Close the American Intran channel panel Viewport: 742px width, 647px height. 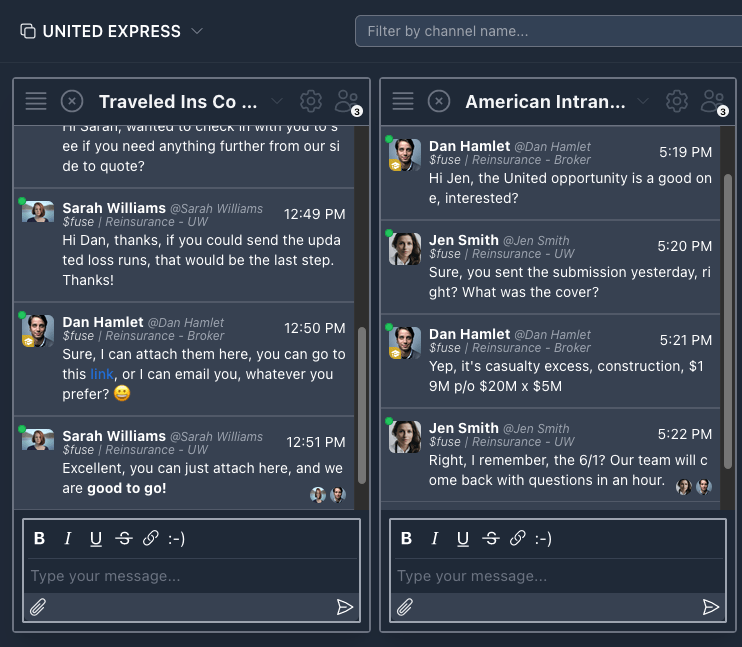tap(439, 101)
